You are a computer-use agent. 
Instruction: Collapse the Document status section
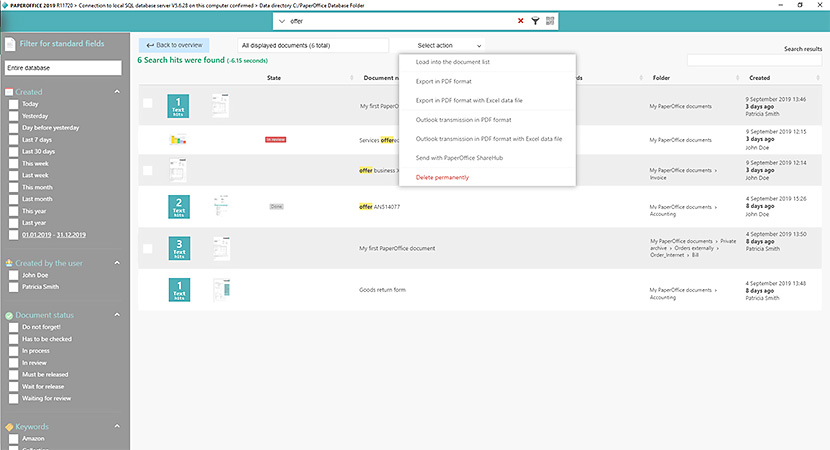117,314
